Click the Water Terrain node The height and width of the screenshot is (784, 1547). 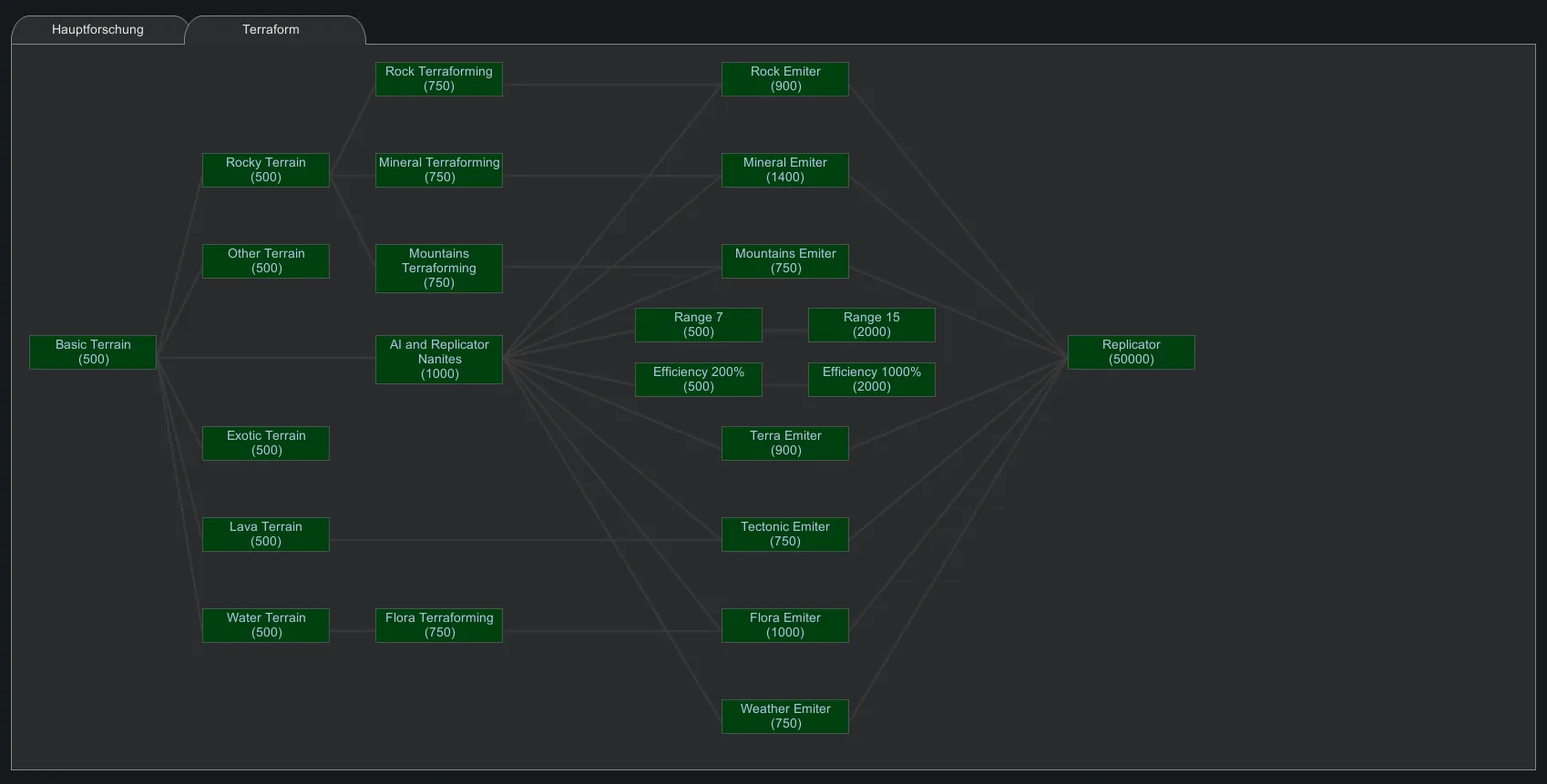266,626
